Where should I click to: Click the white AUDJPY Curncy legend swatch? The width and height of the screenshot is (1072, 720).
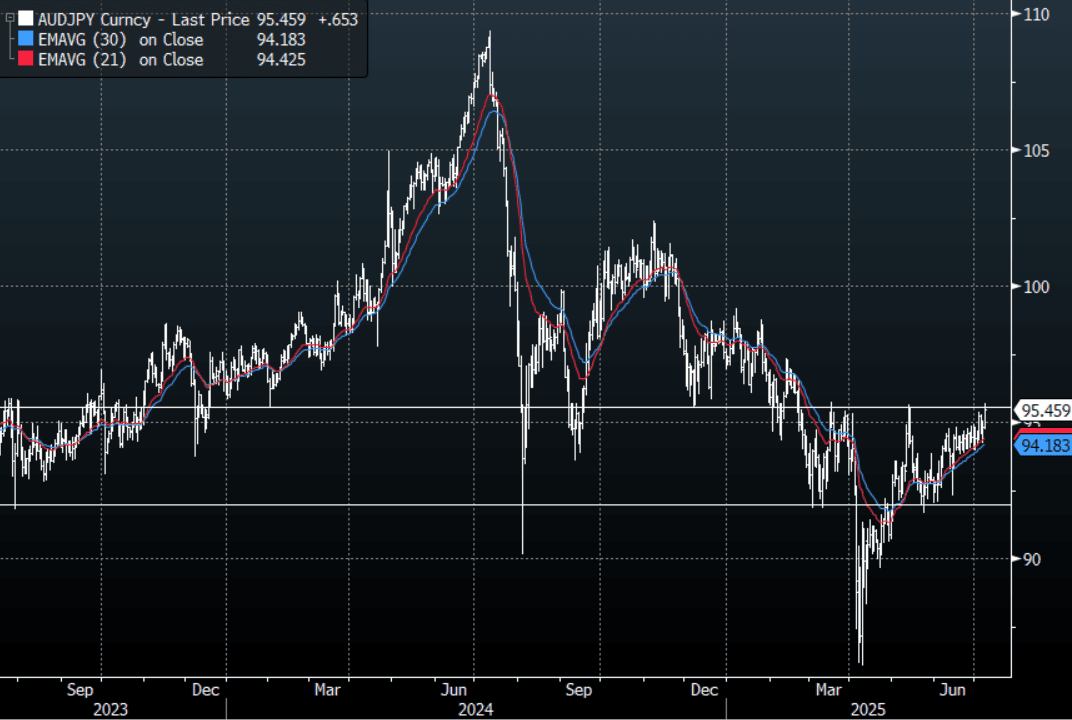[x=26, y=19]
